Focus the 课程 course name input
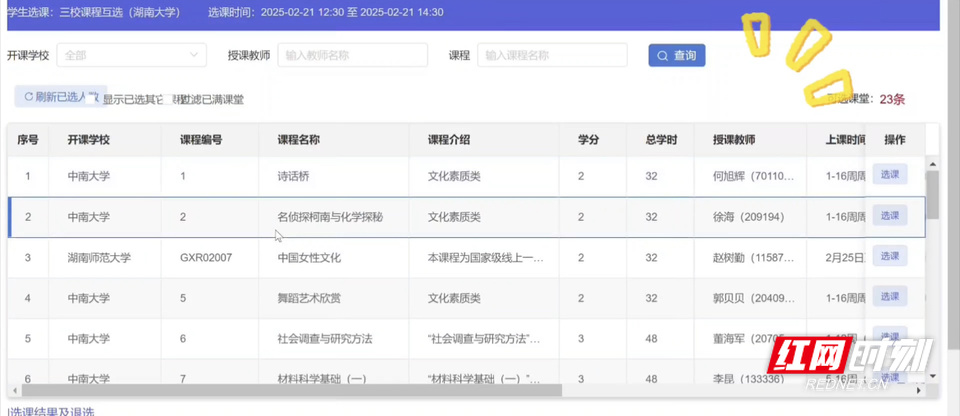The width and height of the screenshot is (960, 416). [552, 55]
